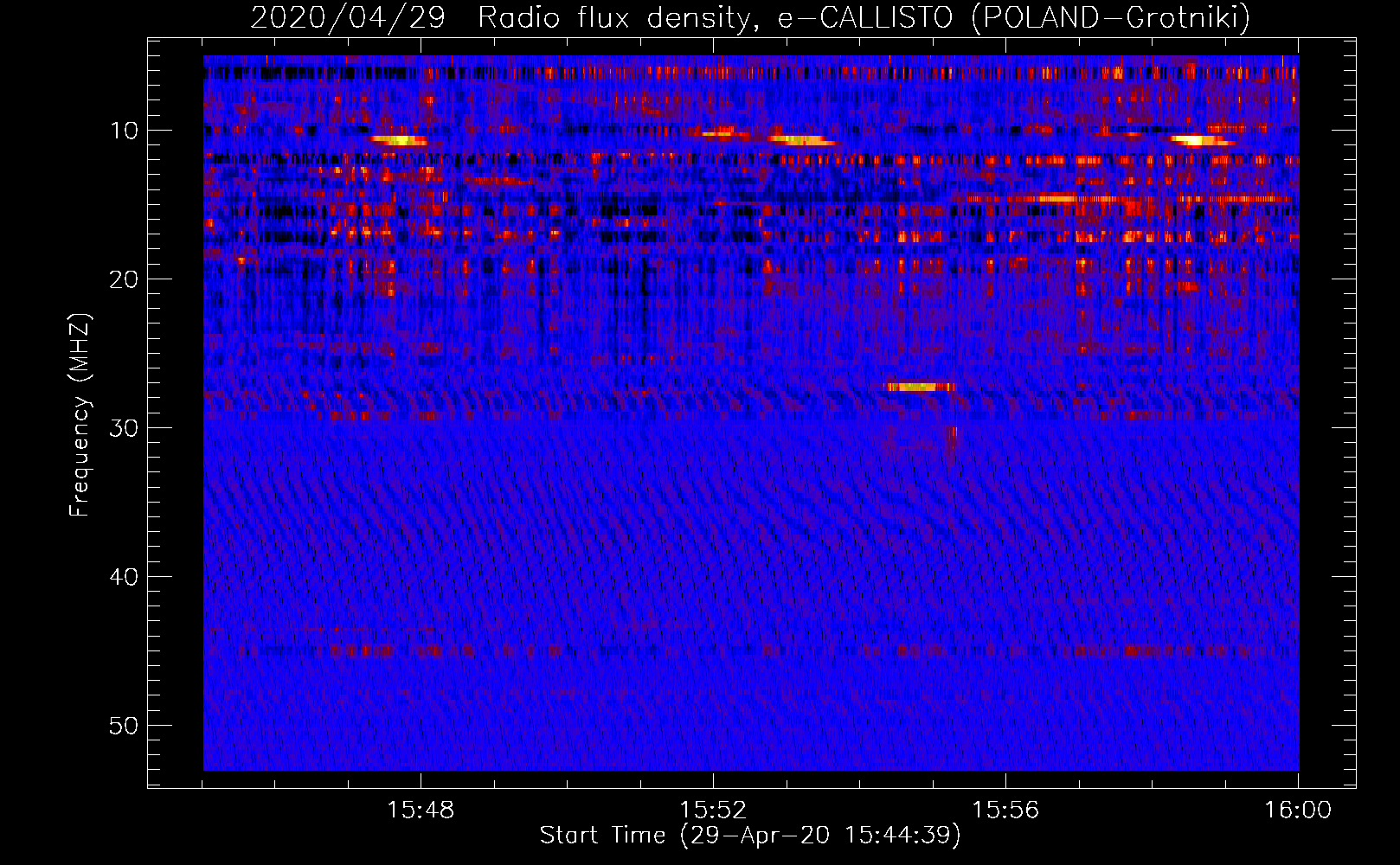The width and height of the screenshot is (1400, 865).
Task: Click the yellow burst at 10 MHz near 15:59
Action: click(1201, 140)
